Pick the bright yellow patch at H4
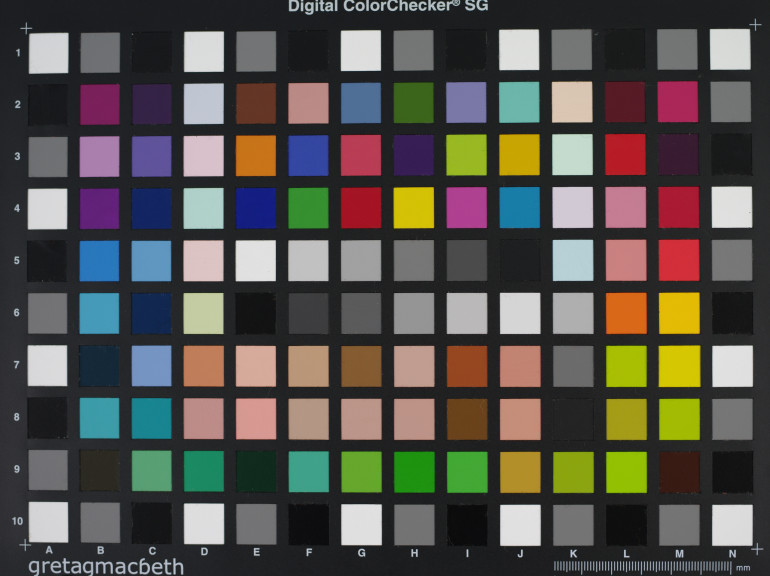Image resolution: width=770 pixels, height=576 pixels. 413,207
